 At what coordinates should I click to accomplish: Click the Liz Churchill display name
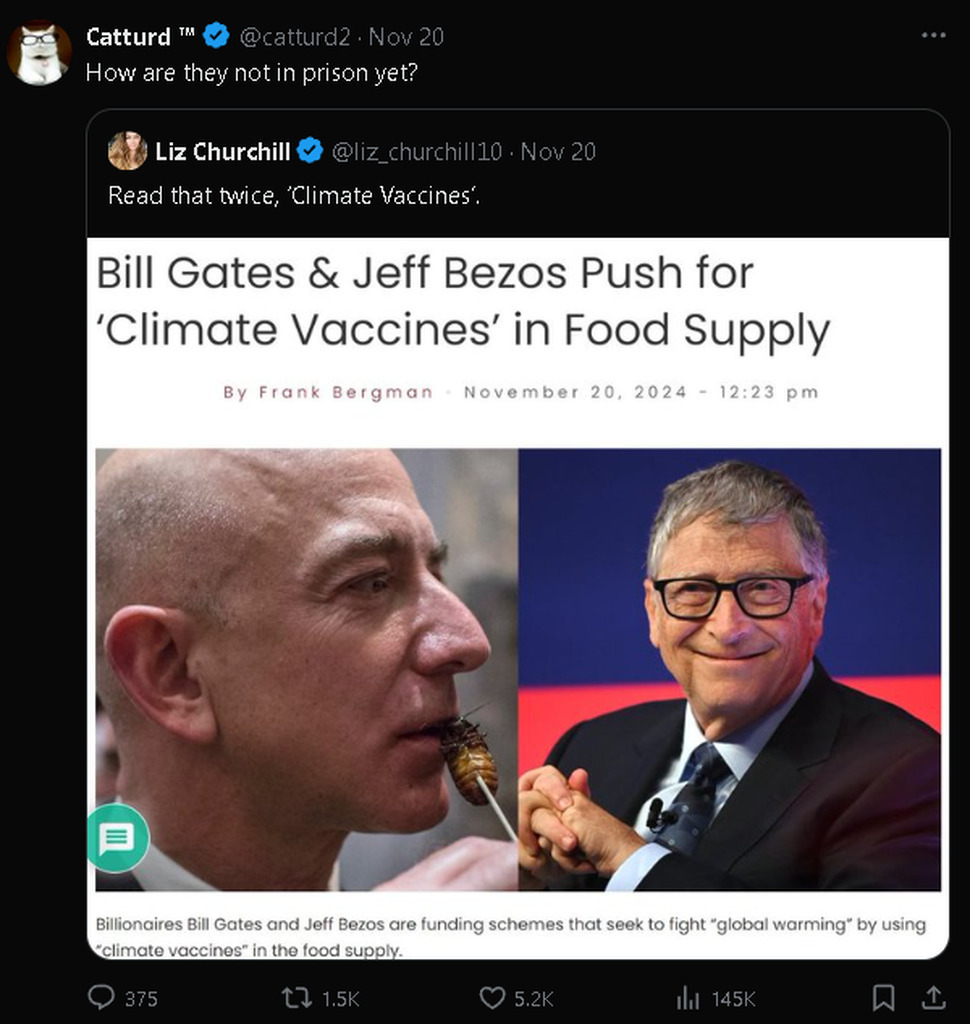pyautogui.click(x=222, y=151)
